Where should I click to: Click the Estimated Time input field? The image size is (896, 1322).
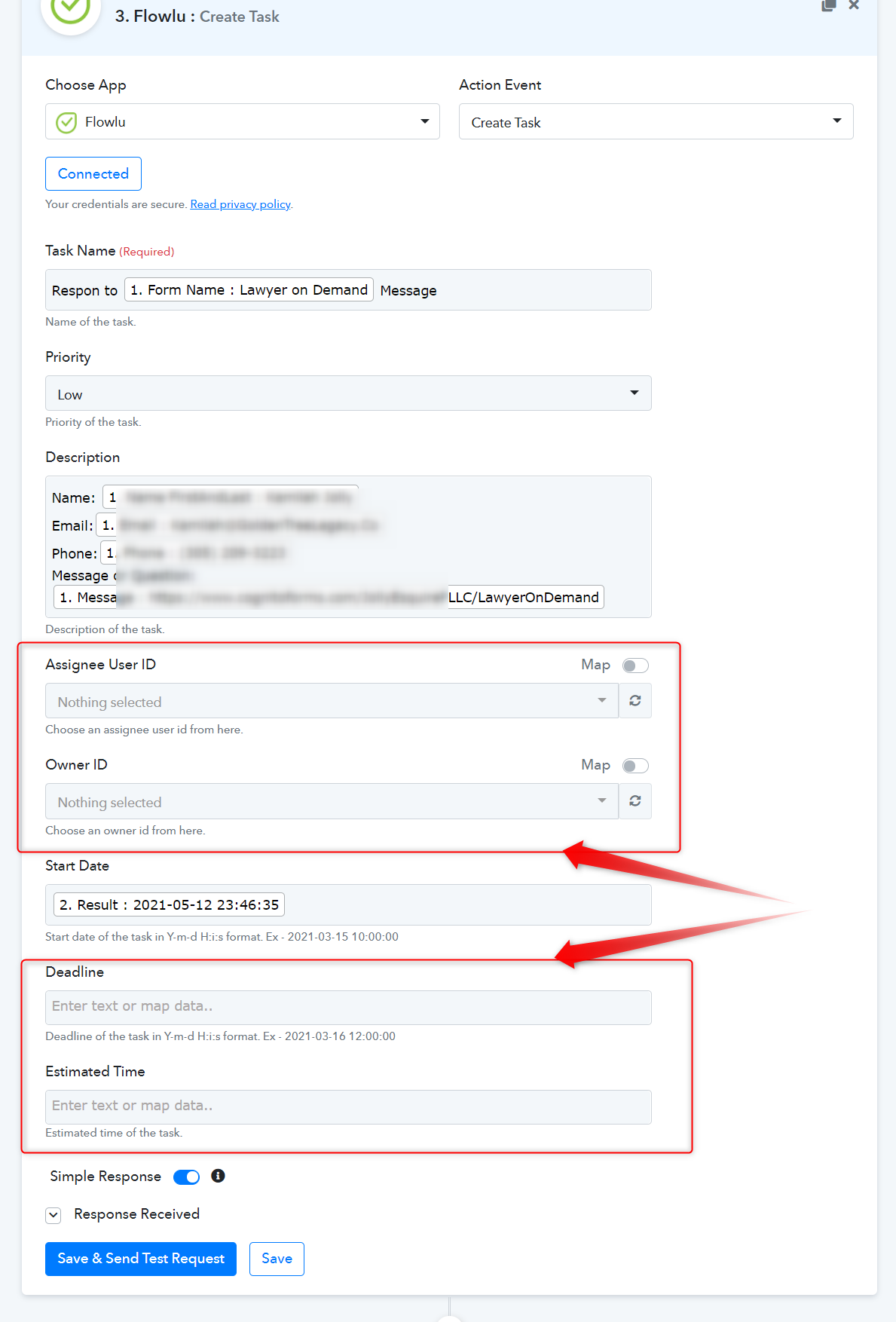point(348,1106)
